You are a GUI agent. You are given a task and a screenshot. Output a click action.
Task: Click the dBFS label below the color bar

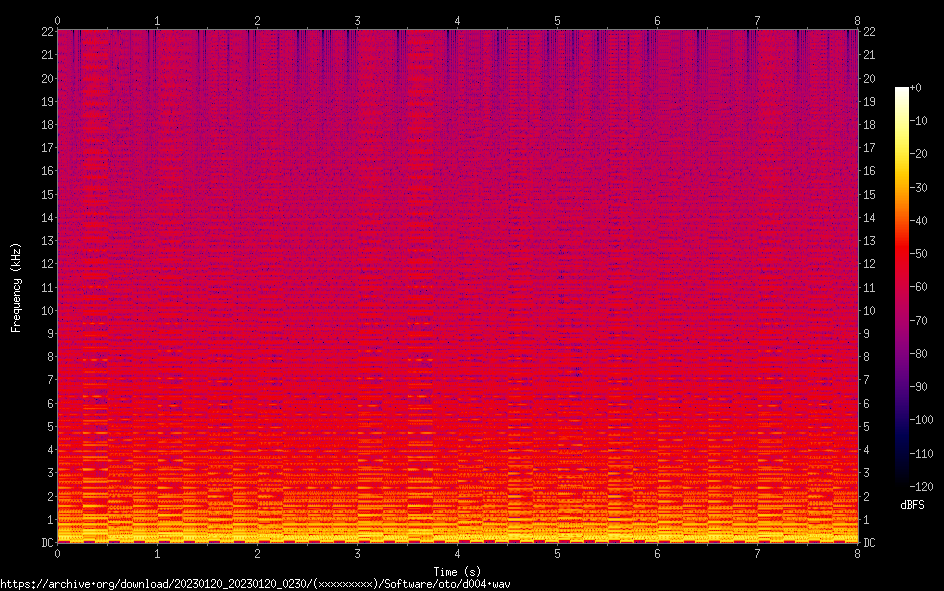point(912,505)
